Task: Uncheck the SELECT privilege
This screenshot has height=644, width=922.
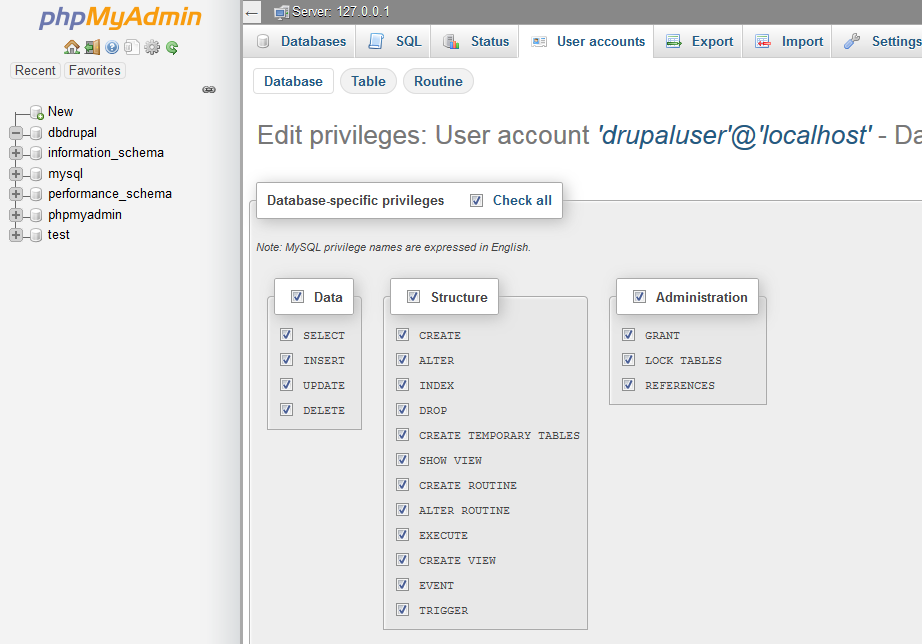Action: [286, 335]
